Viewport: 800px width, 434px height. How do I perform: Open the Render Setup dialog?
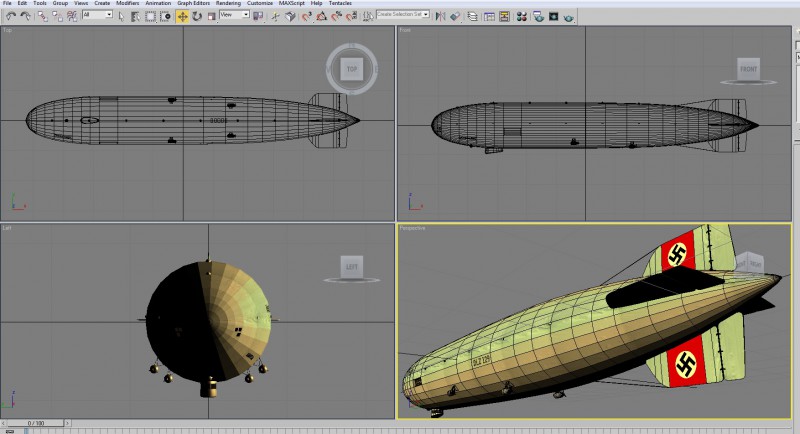click(x=538, y=16)
